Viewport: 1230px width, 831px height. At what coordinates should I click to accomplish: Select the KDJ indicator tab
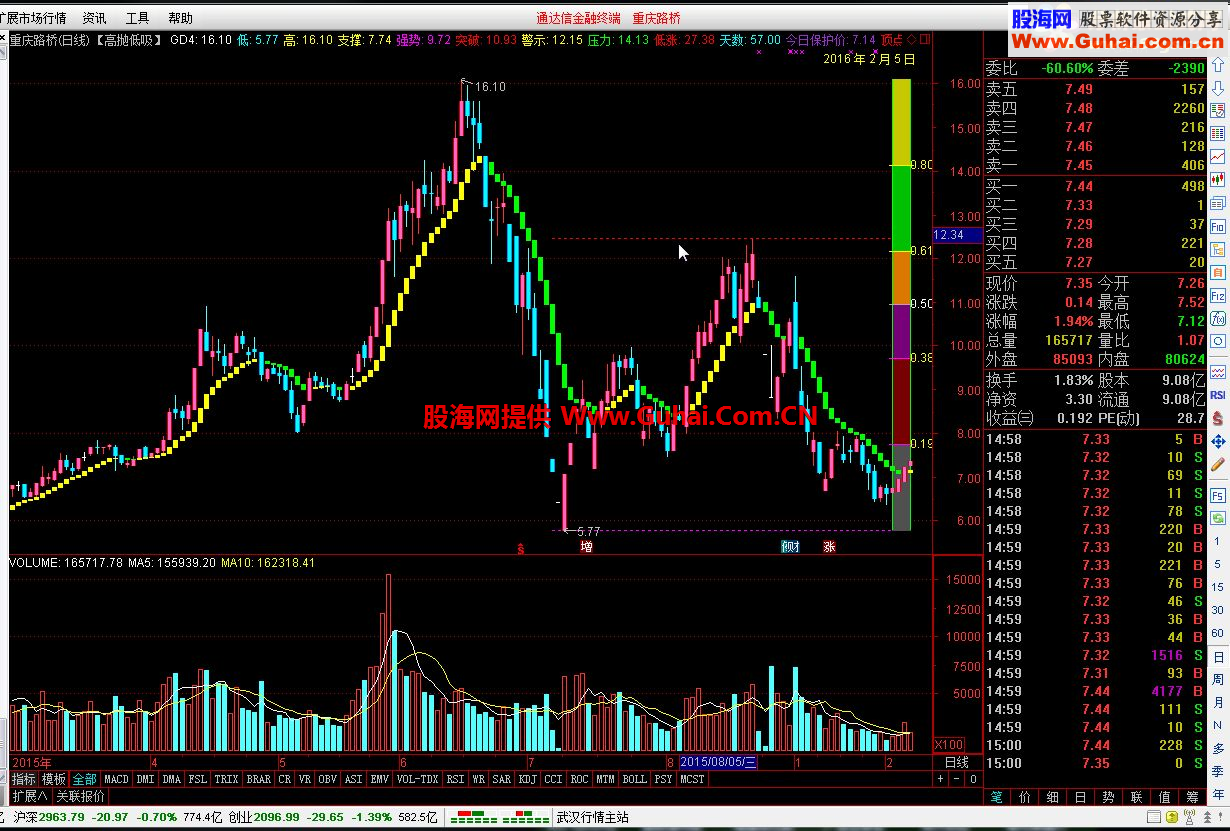coord(528,779)
